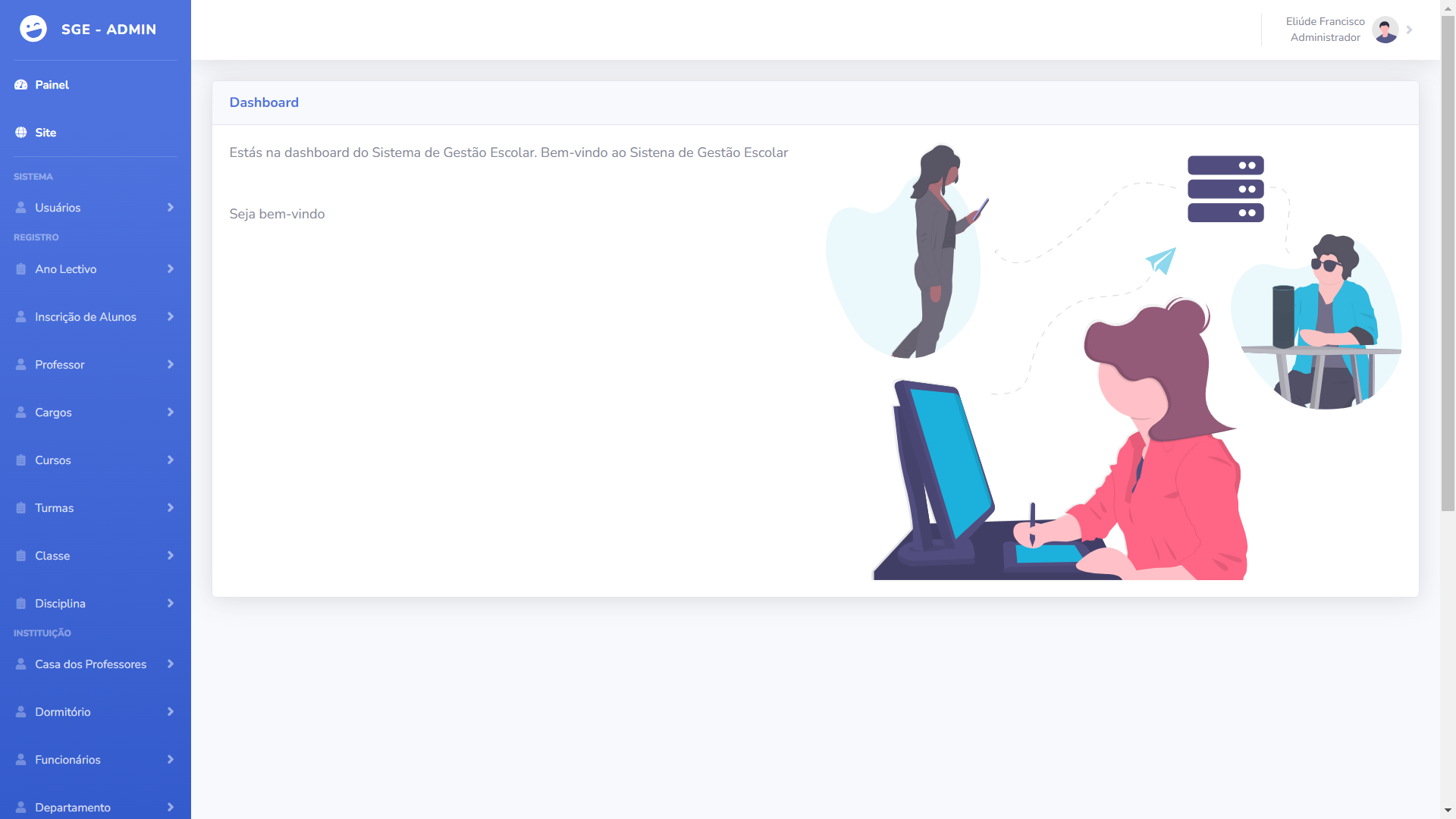Click the Dashboard heading link
This screenshot has height=819, width=1456.
tap(264, 102)
